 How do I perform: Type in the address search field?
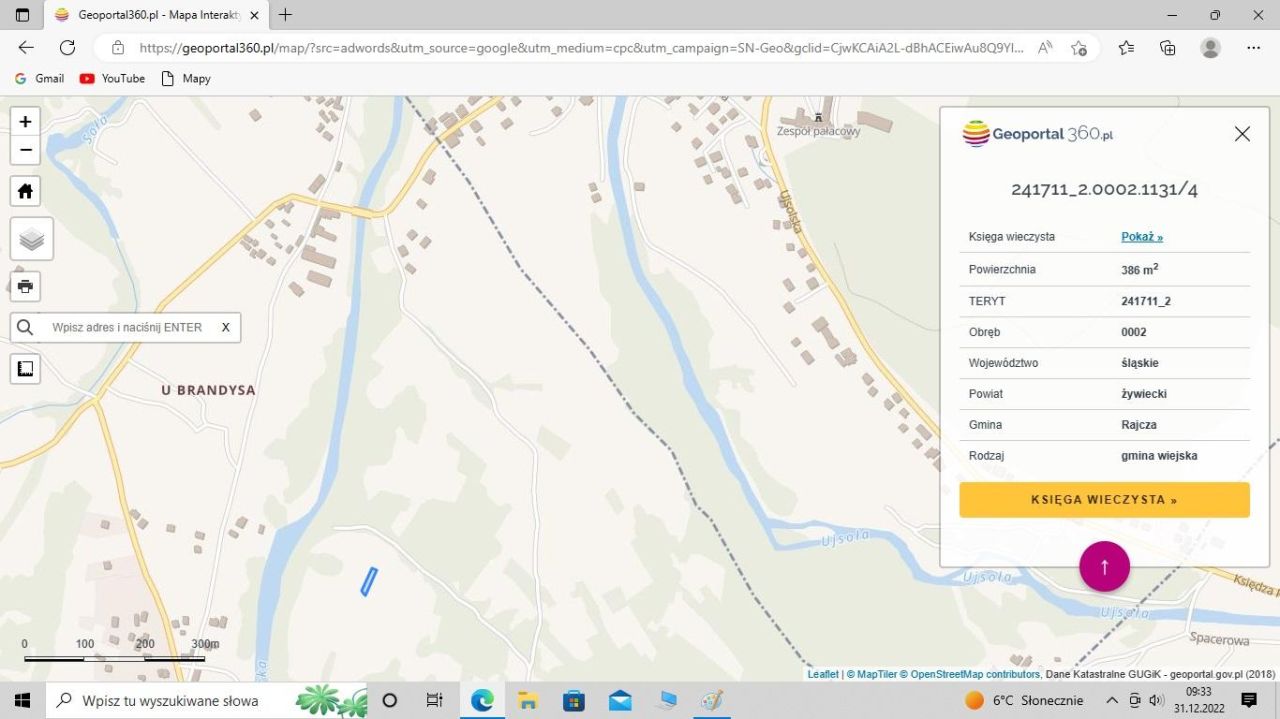pos(127,327)
